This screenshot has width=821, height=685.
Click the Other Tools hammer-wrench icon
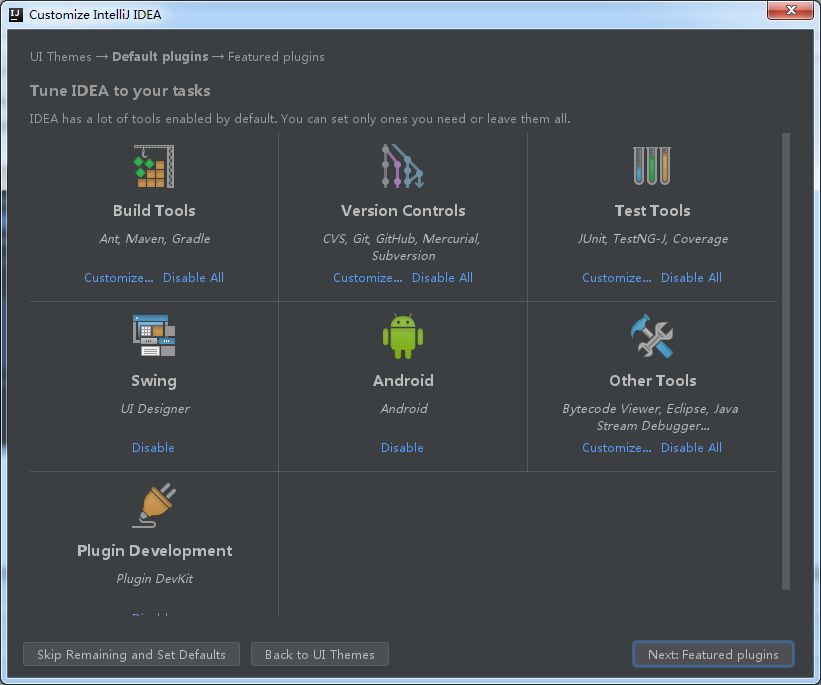pos(652,336)
